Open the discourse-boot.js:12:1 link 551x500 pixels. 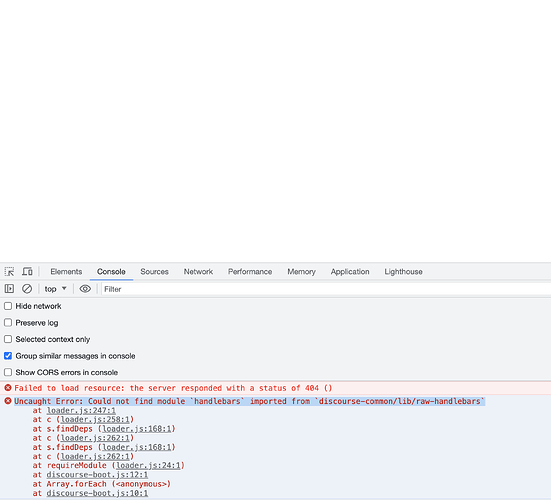(x=97, y=475)
